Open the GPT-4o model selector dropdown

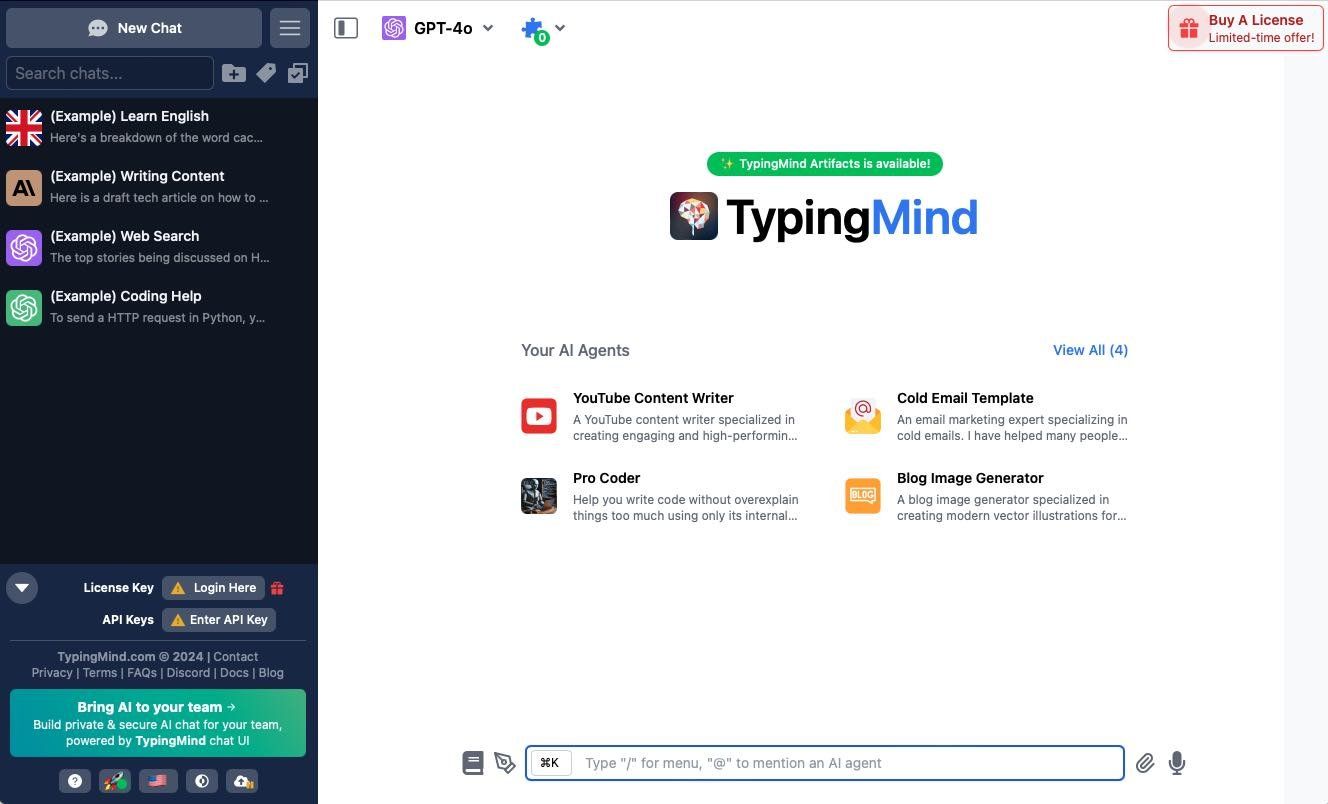(437, 28)
